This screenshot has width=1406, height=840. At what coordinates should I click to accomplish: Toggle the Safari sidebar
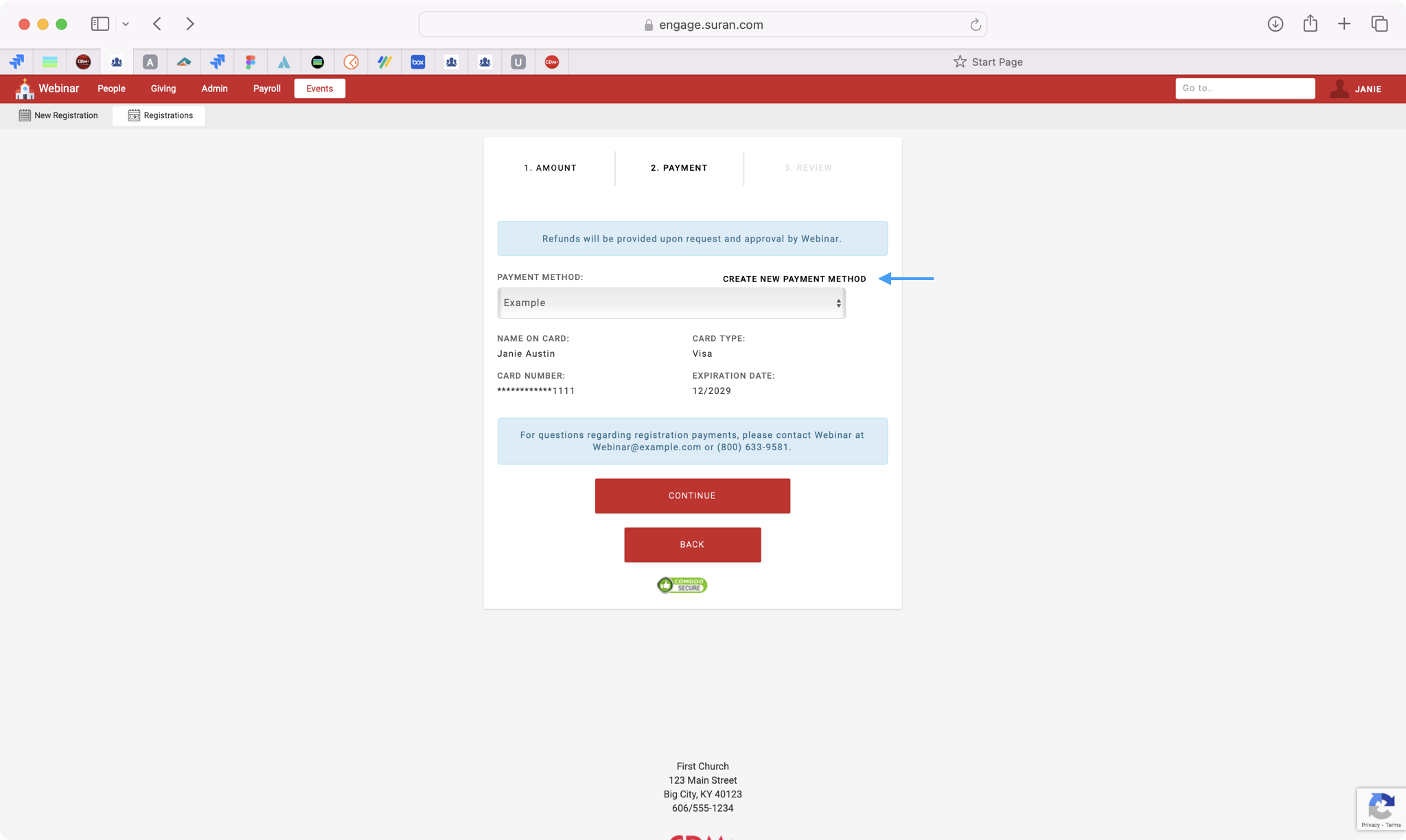100,24
